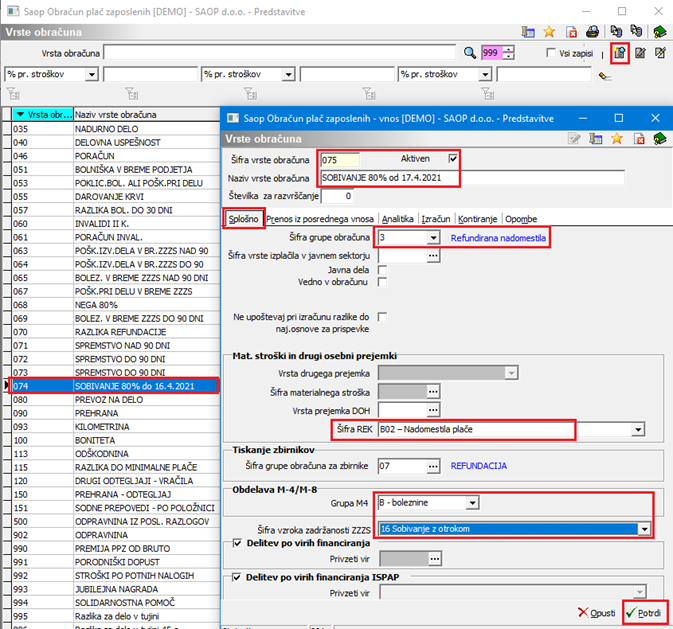This screenshot has height=629, width=673.
Task: Open the Analitika tab
Action: (x=398, y=219)
